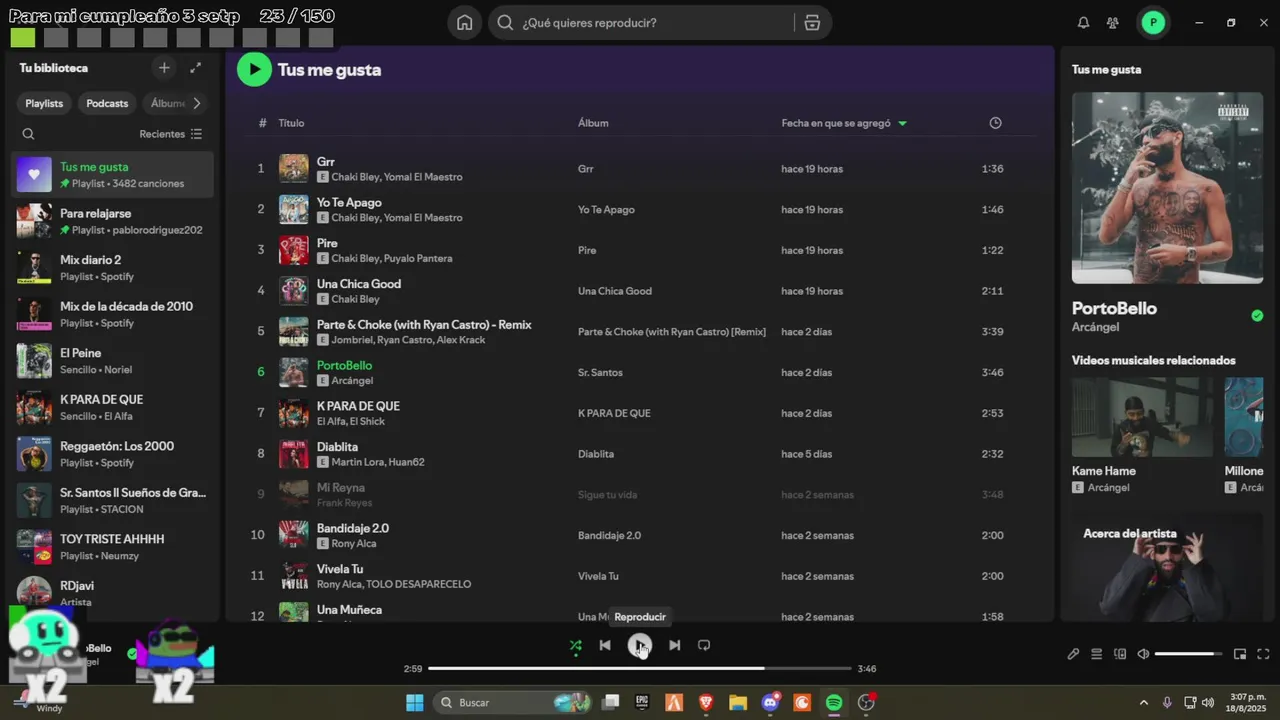Sort by the Título column header

[x=291, y=123]
